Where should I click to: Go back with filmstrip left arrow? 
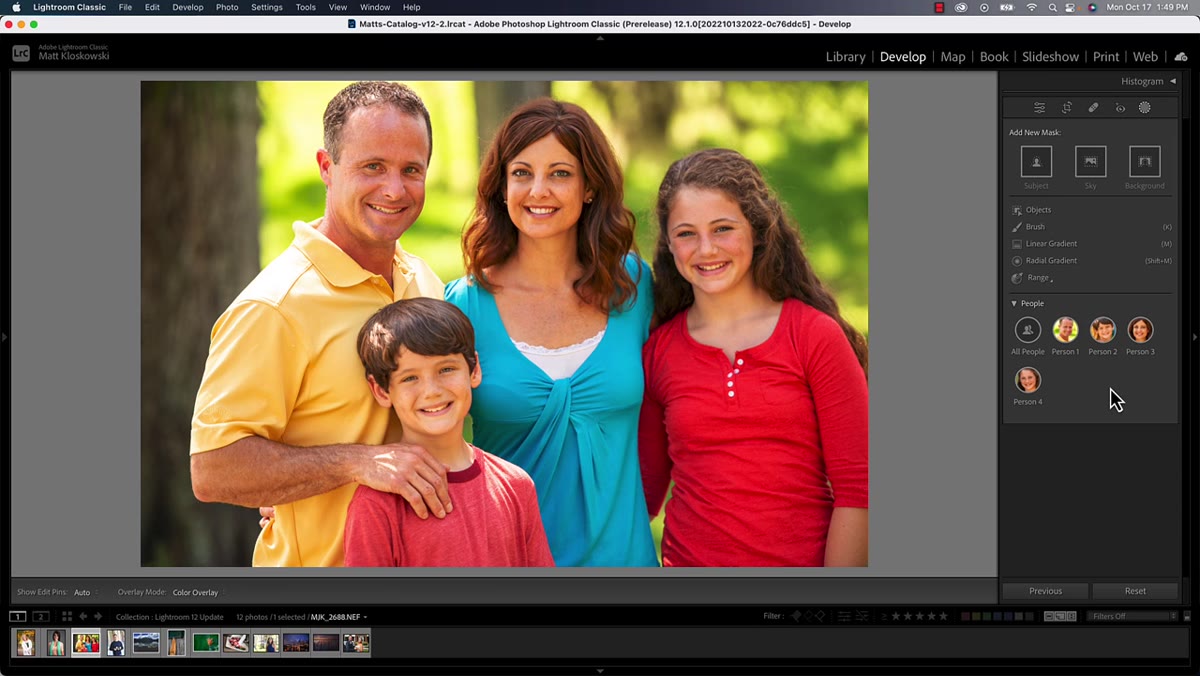pyautogui.click(x=83, y=617)
